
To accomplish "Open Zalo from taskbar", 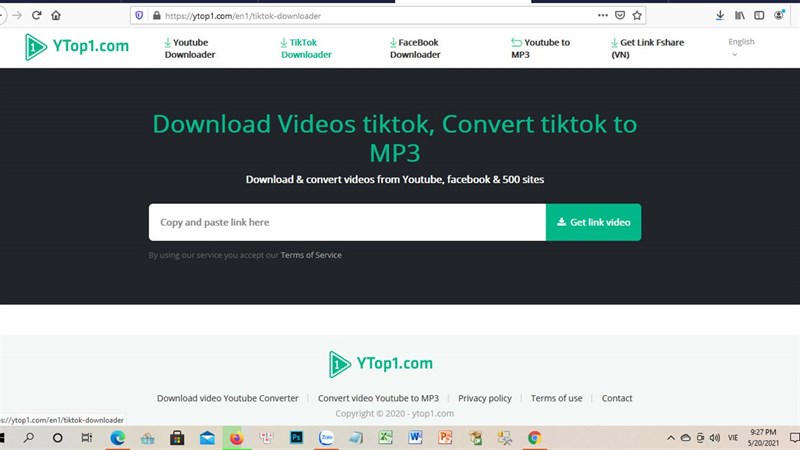I will 326,438.
